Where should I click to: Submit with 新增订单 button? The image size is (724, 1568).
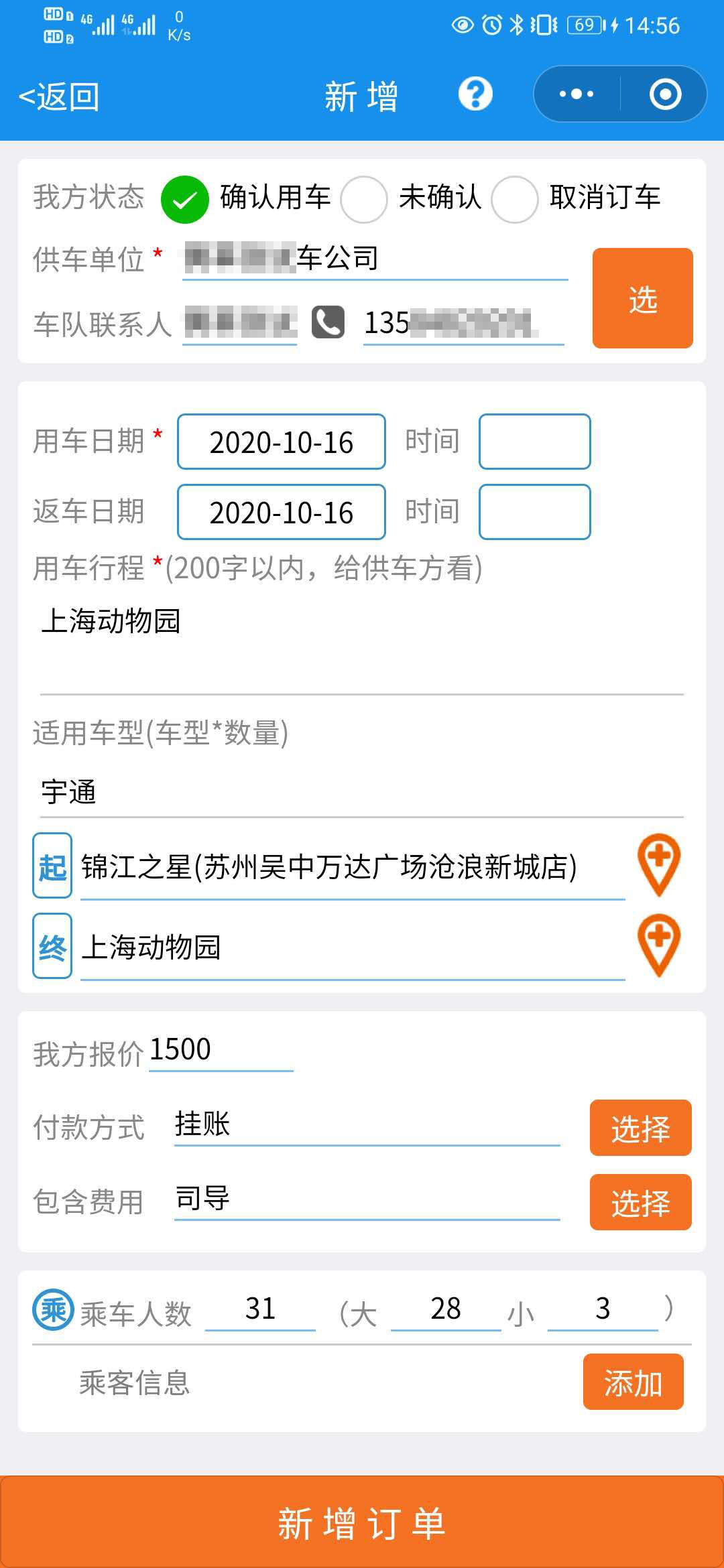coord(362,1522)
